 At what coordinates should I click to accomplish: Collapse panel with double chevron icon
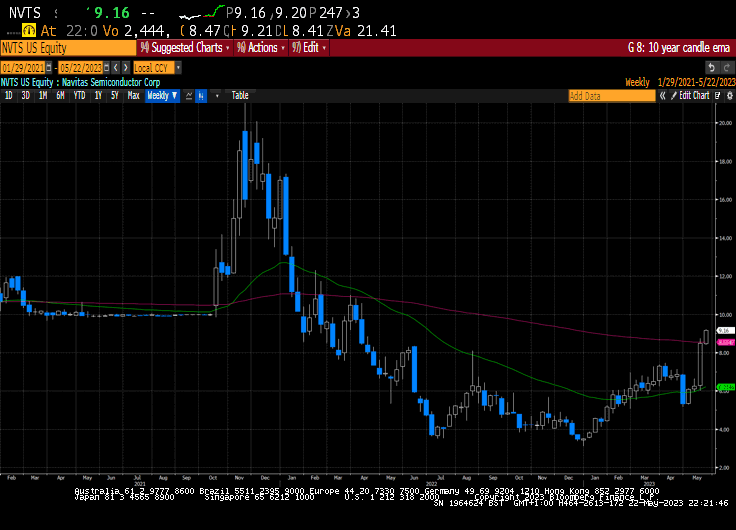point(662,96)
